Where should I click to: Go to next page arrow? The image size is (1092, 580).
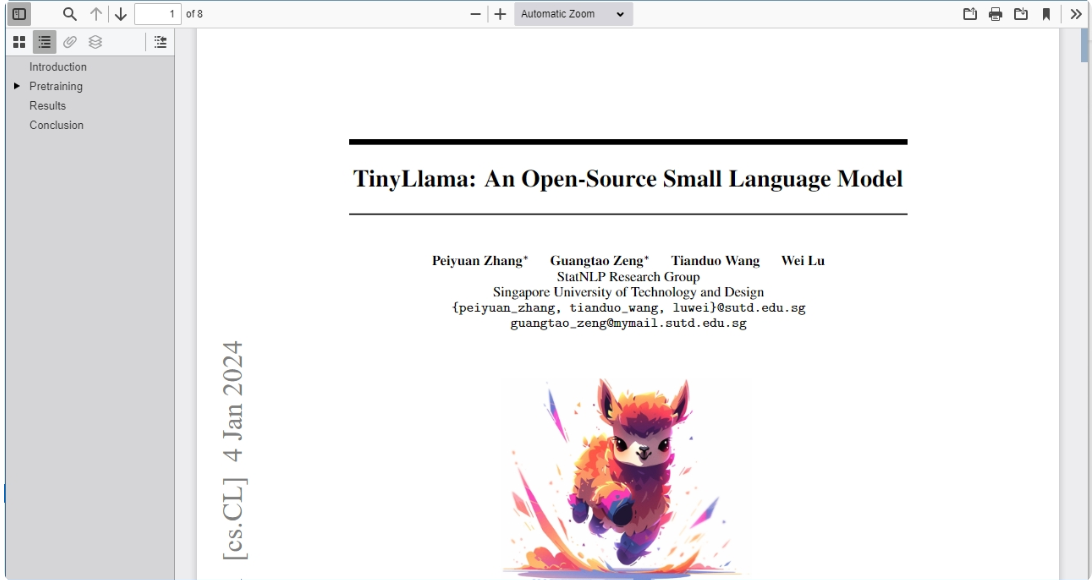click(120, 14)
